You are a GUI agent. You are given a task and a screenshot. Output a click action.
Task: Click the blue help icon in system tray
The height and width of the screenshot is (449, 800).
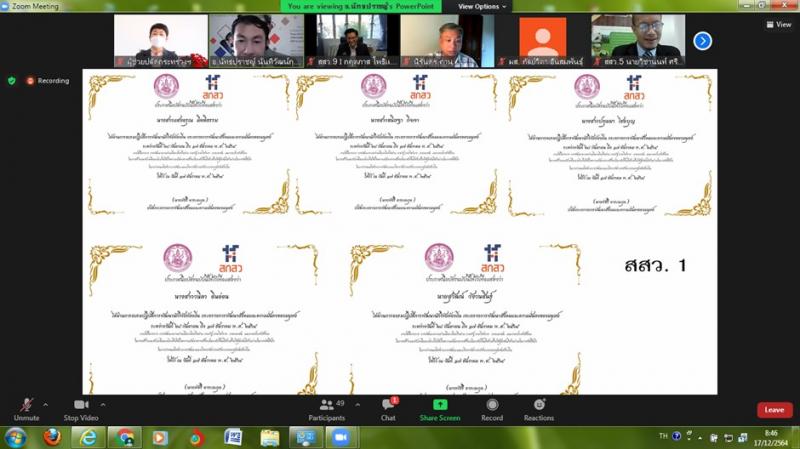tap(677, 436)
